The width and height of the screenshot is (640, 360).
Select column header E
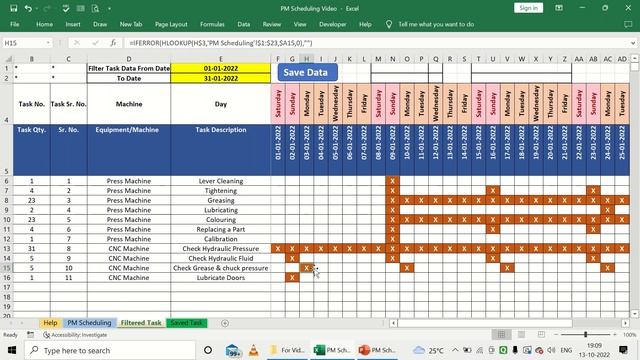point(220,59)
